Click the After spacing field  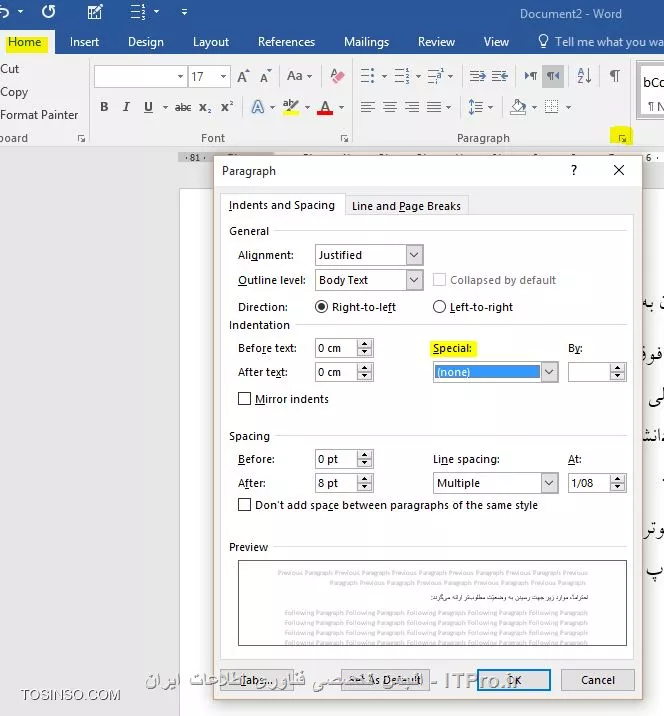pyautogui.click(x=336, y=483)
